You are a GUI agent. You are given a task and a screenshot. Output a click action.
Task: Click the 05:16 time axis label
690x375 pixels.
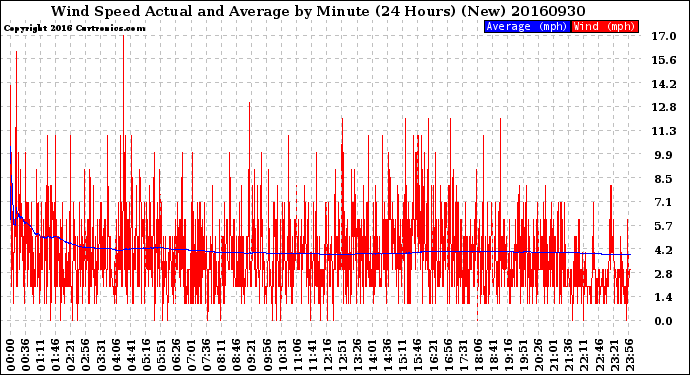tap(146, 355)
